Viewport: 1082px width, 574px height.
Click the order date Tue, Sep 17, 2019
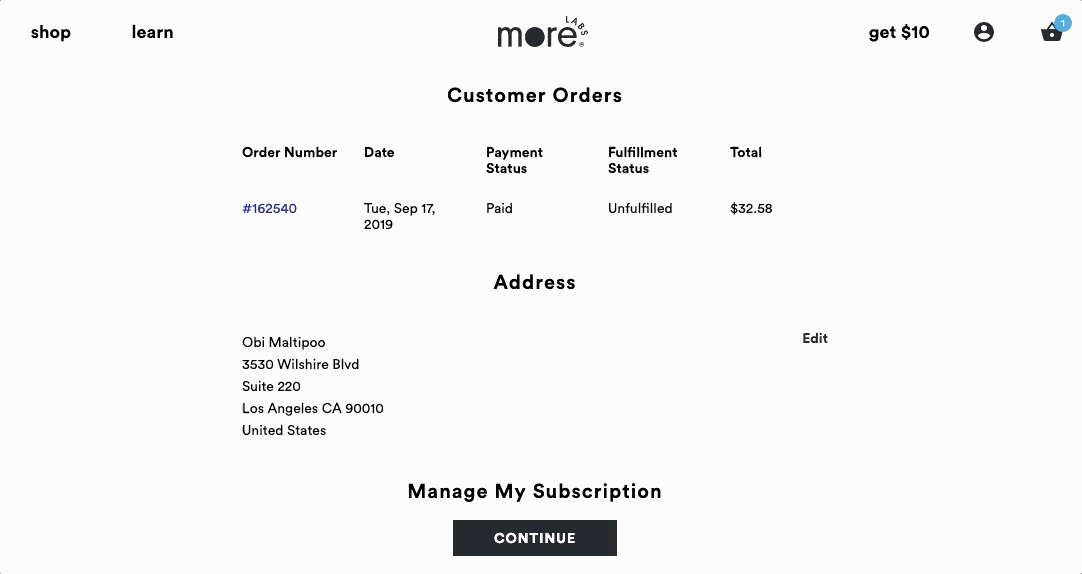(399, 216)
